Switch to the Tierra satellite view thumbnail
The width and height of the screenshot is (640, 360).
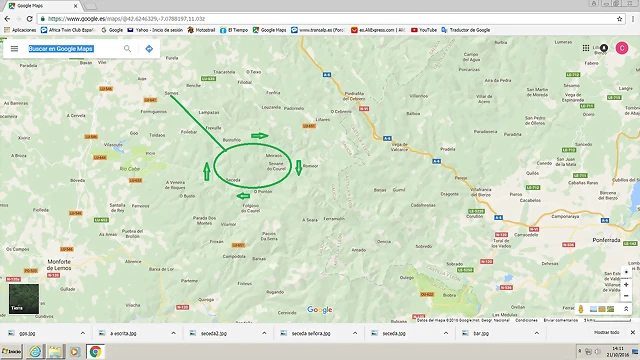[x=24, y=299]
